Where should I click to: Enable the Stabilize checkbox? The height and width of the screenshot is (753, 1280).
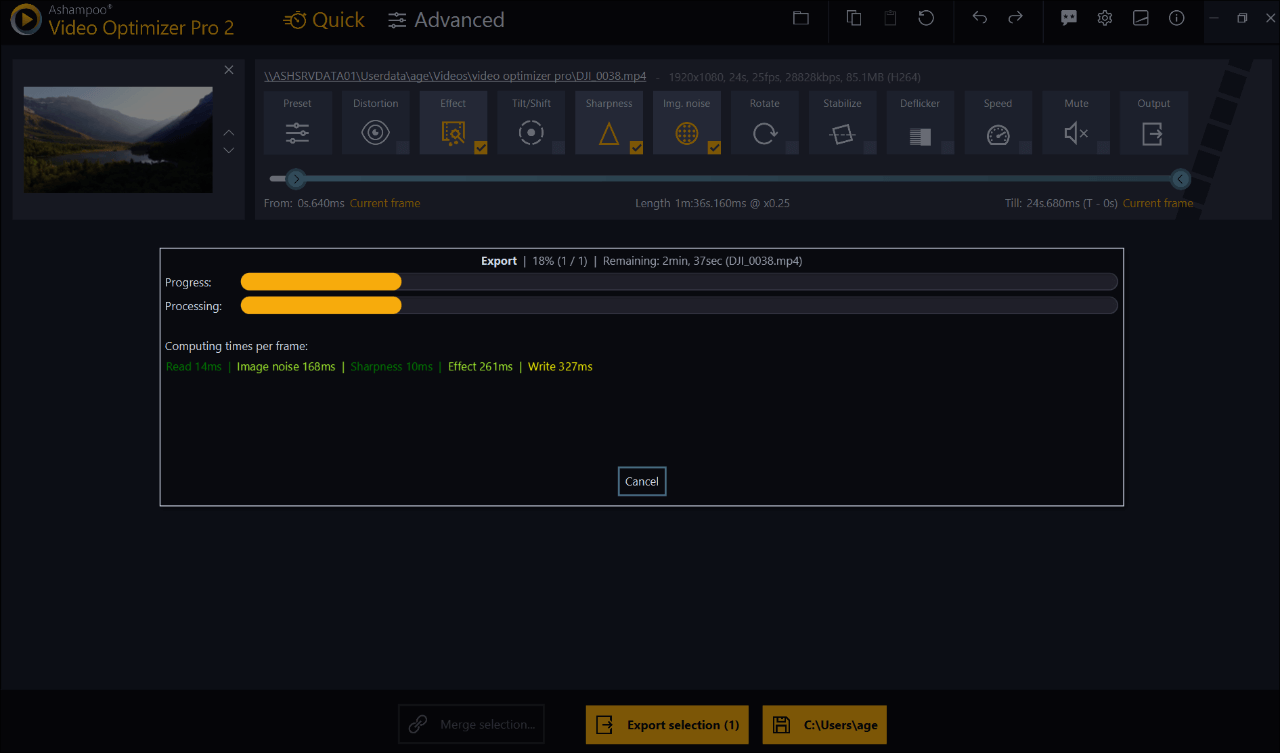(870, 148)
